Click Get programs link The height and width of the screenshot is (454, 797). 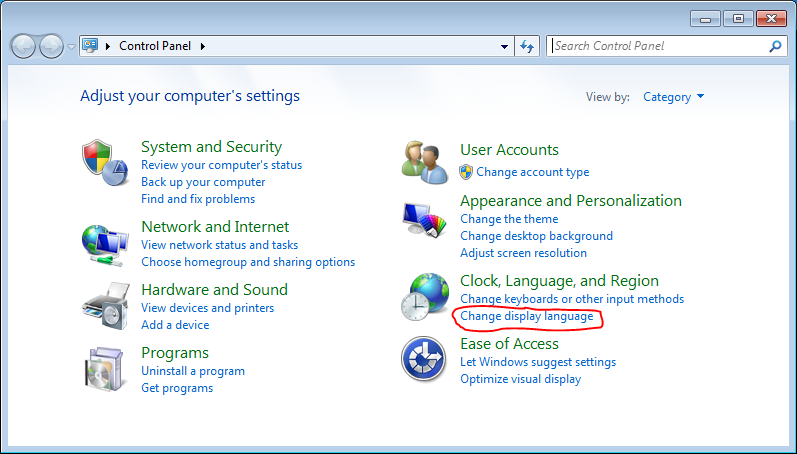tap(177, 387)
